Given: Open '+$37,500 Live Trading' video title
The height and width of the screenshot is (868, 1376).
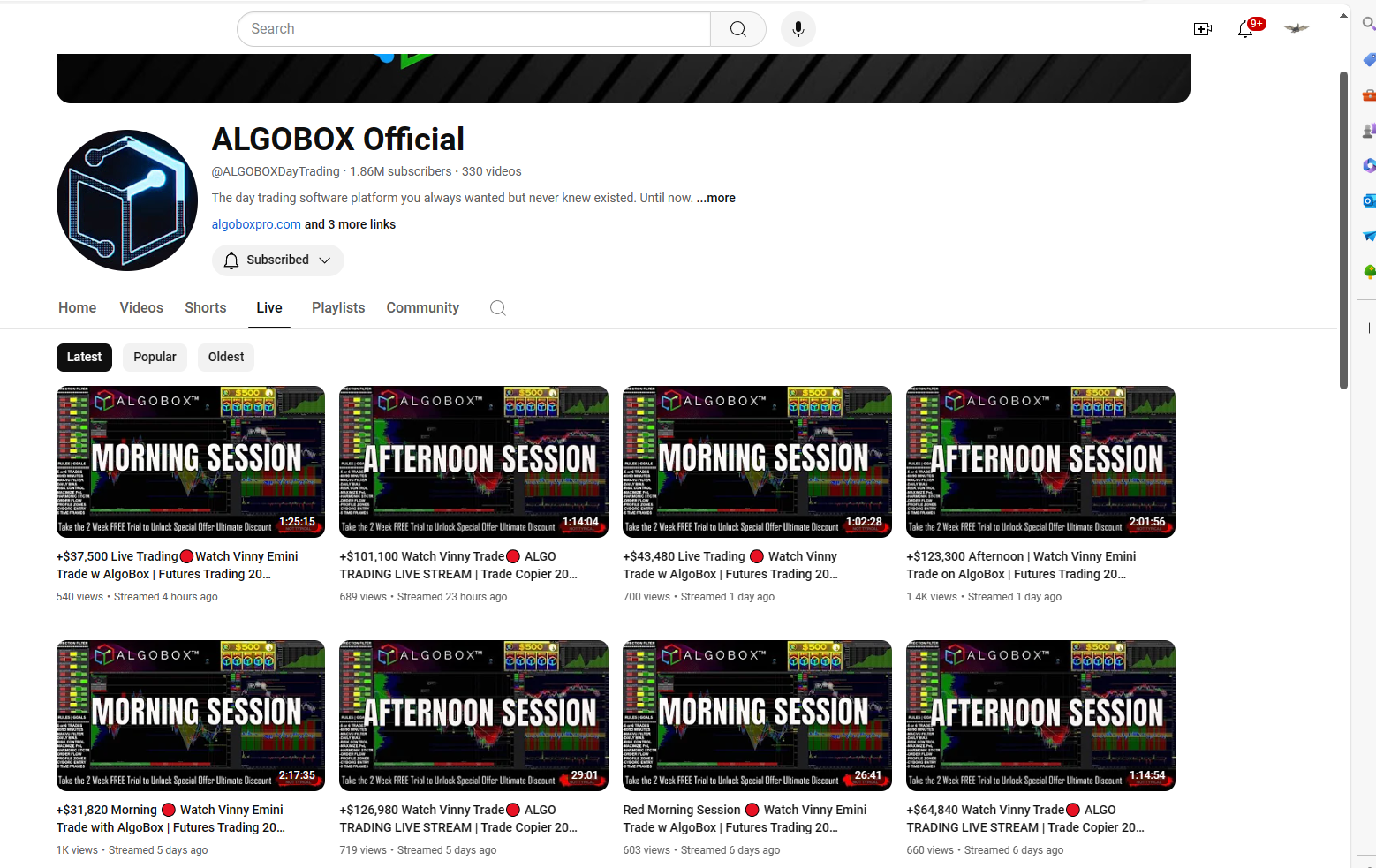Looking at the screenshot, I should tap(178, 565).
